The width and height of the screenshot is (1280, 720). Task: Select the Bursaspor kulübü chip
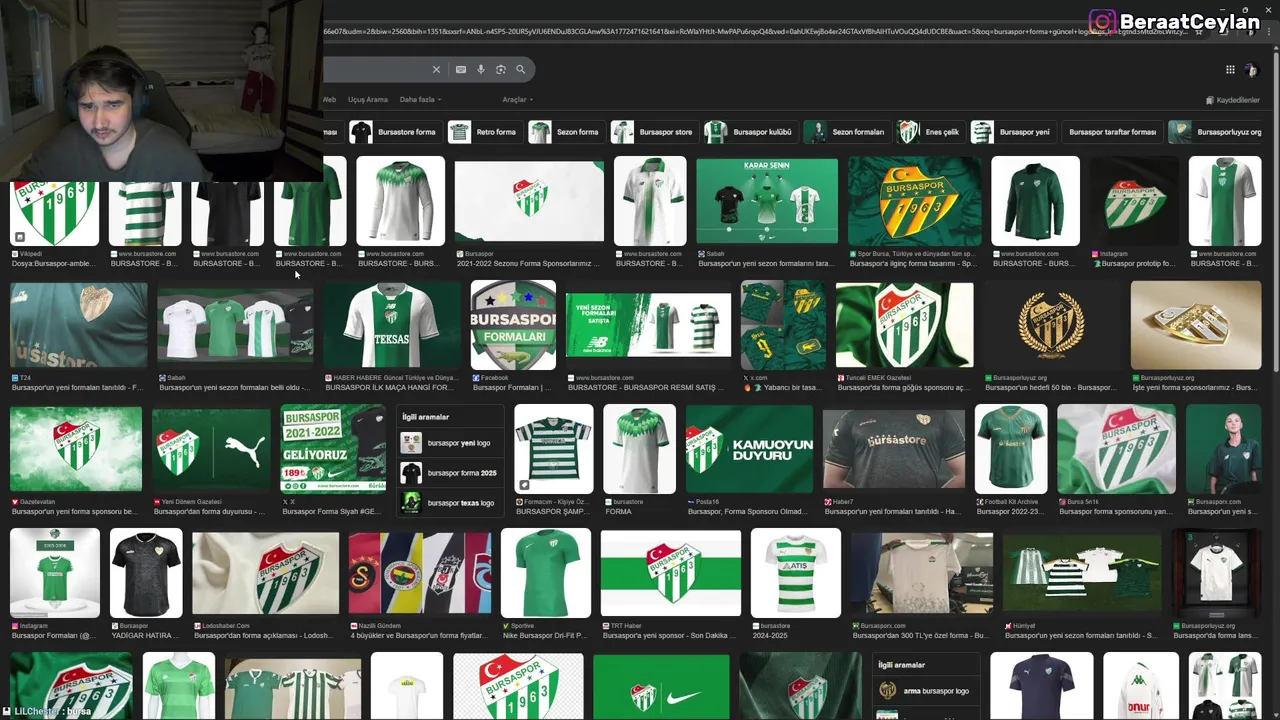click(749, 132)
